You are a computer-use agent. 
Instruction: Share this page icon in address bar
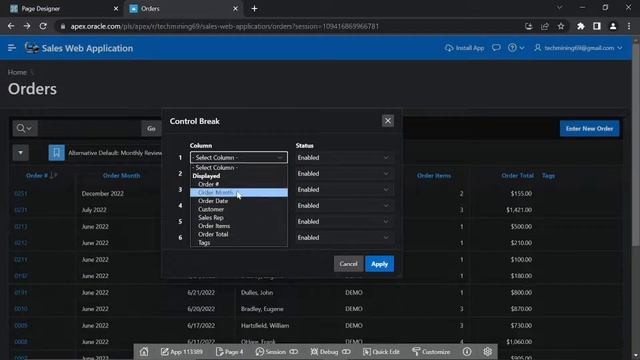point(544,26)
